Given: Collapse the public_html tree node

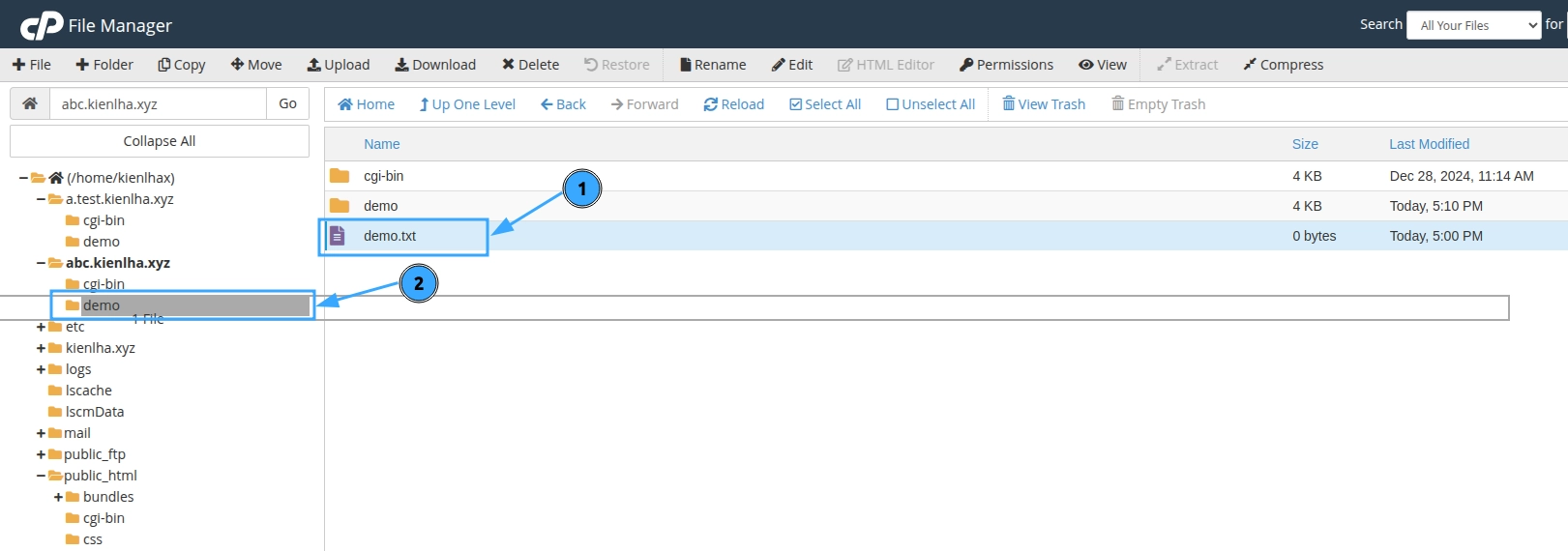Looking at the screenshot, I should [42, 476].
